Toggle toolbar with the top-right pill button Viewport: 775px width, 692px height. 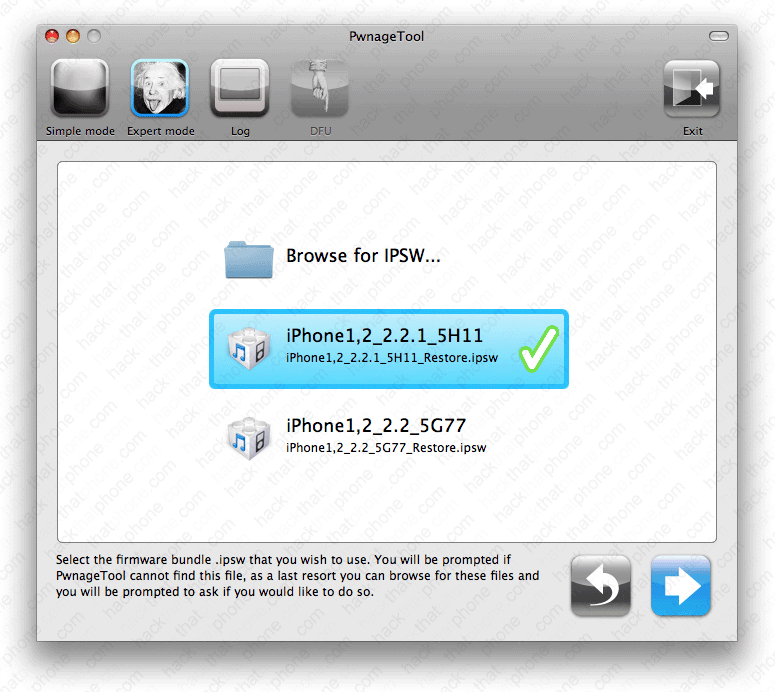coord(718,36)
